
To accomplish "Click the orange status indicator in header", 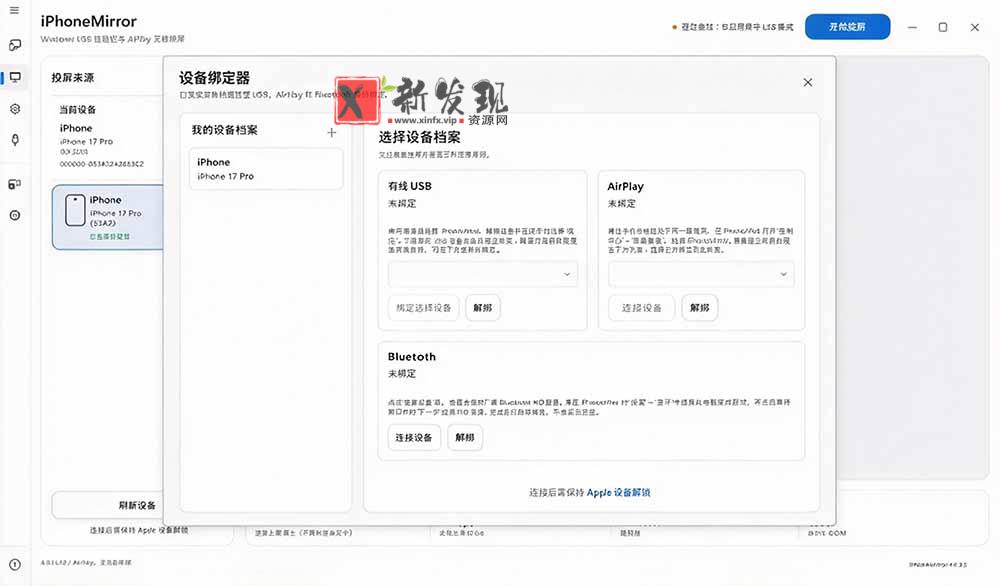I will (674, 27).
